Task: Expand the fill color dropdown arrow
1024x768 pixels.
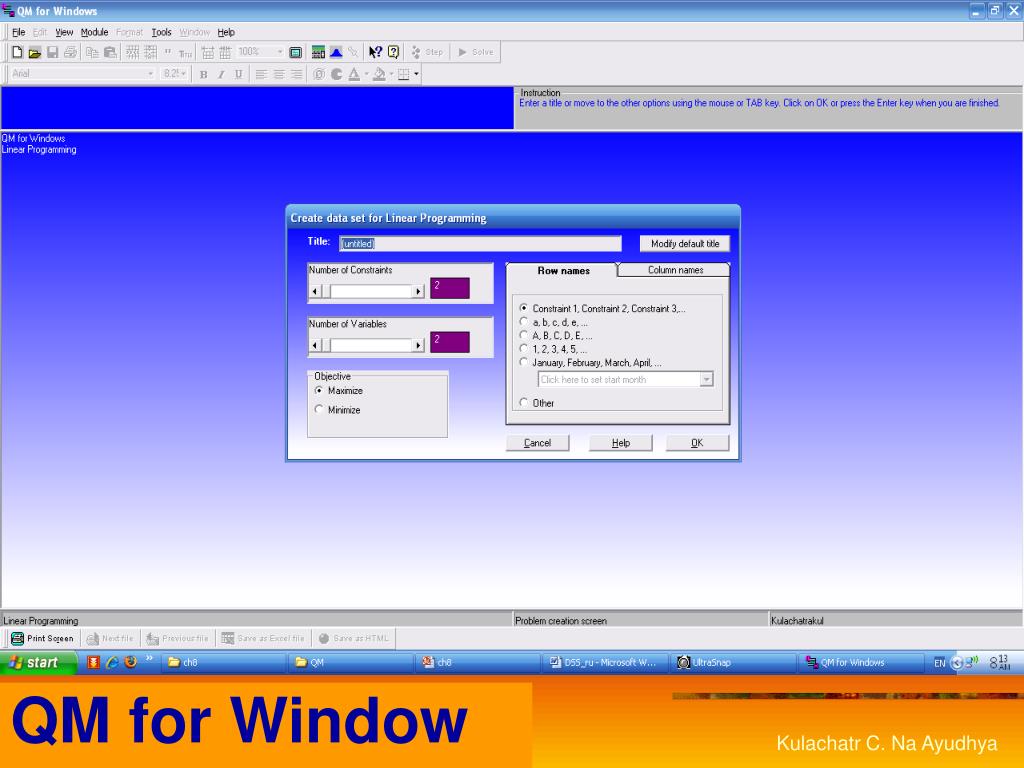Action: point(391,74)
